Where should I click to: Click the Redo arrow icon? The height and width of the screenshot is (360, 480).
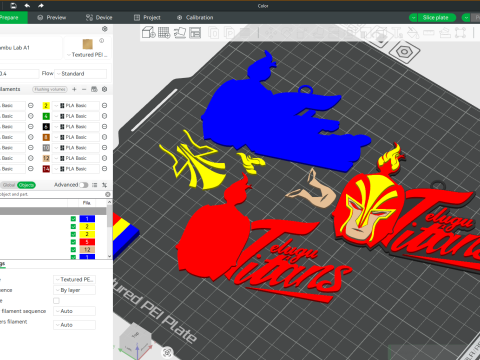tap(41, 6)
